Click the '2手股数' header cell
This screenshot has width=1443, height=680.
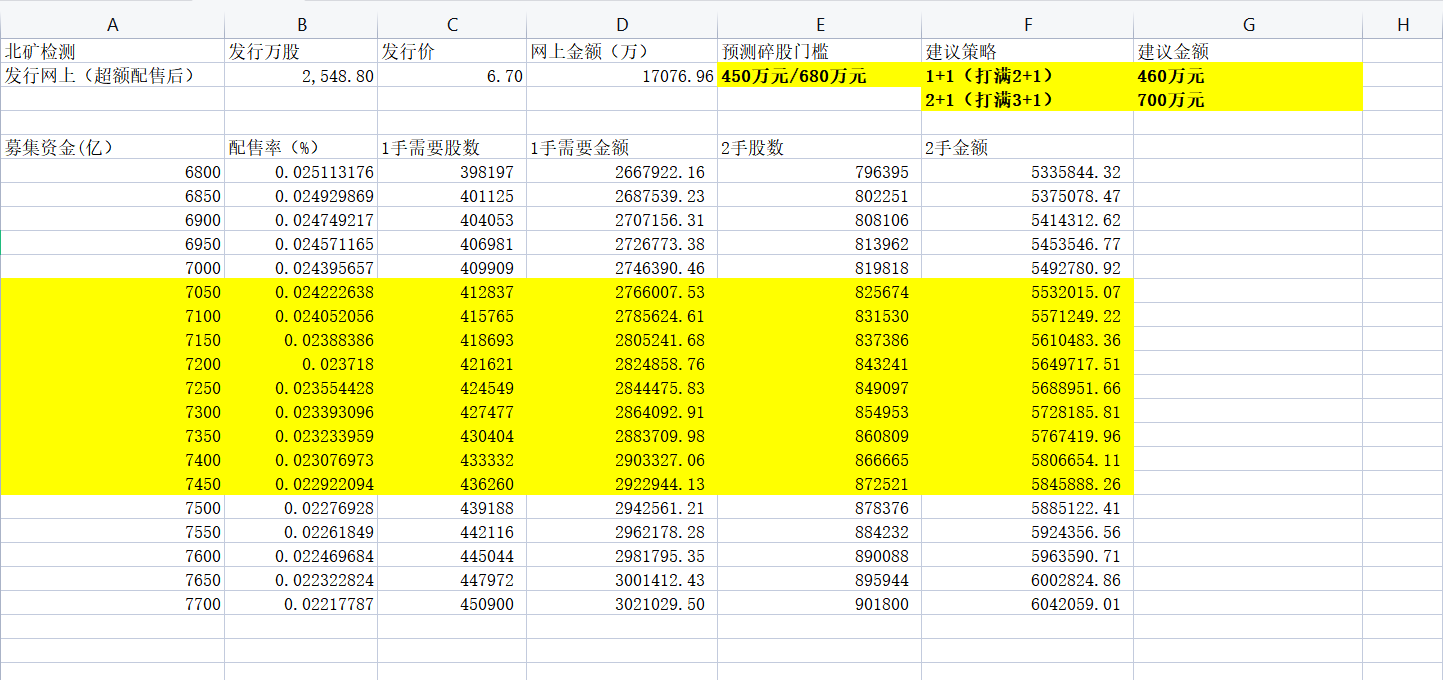(x=820, y=147)
